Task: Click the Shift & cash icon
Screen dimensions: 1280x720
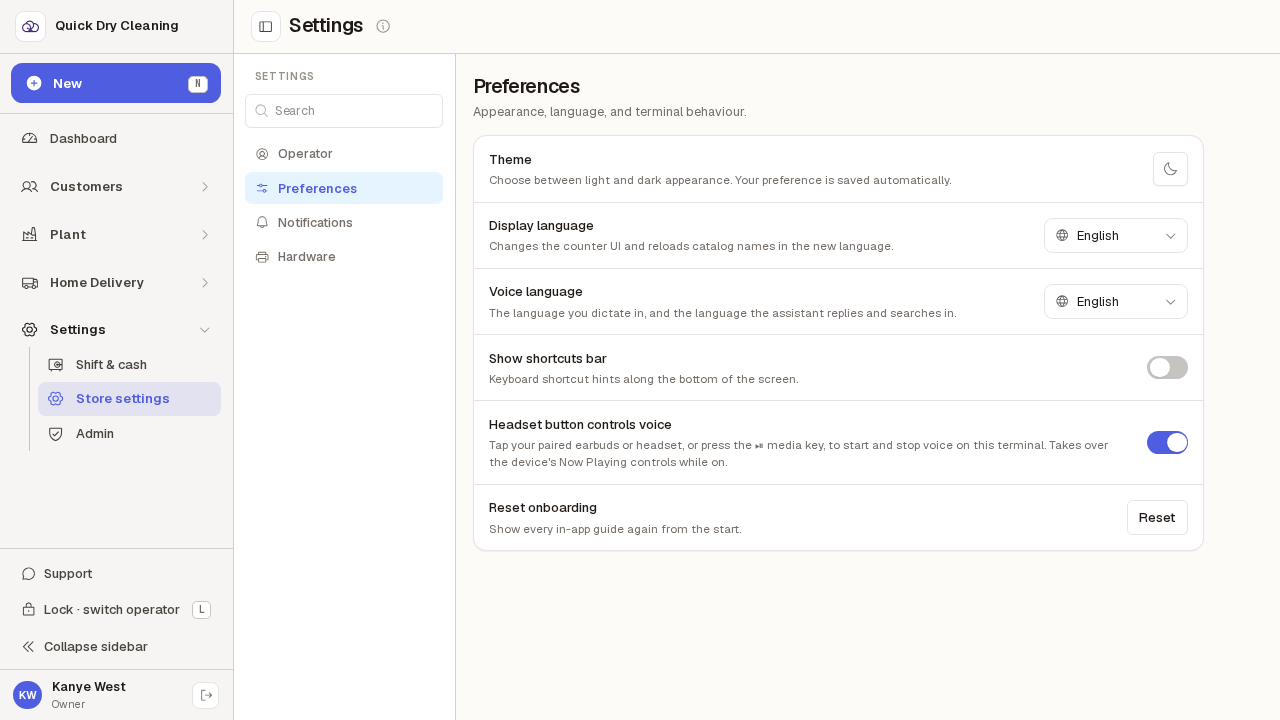Action: click(56, 365)
